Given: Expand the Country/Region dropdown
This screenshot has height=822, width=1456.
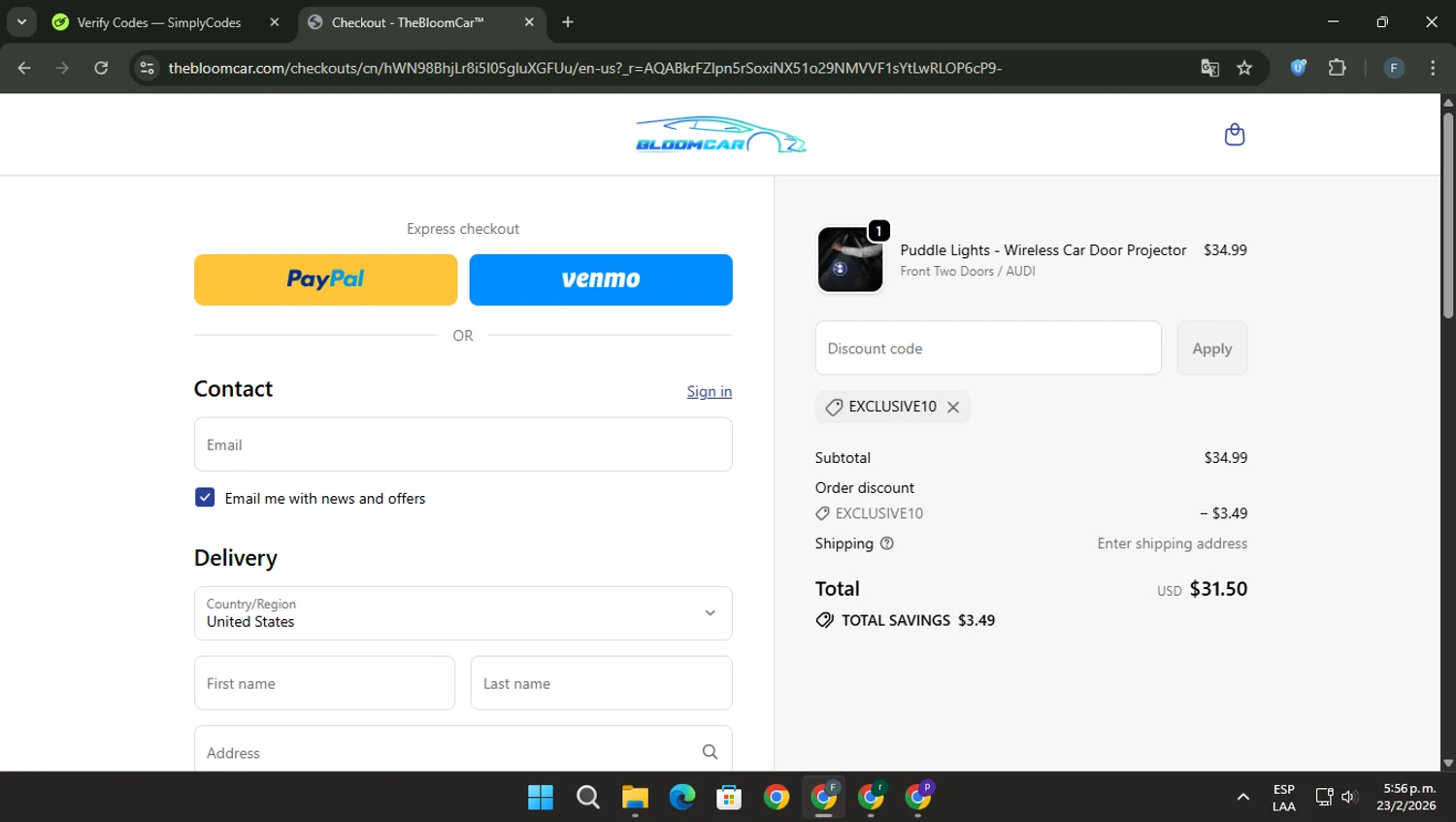Looking at the screenshot, I should point(463,613).
